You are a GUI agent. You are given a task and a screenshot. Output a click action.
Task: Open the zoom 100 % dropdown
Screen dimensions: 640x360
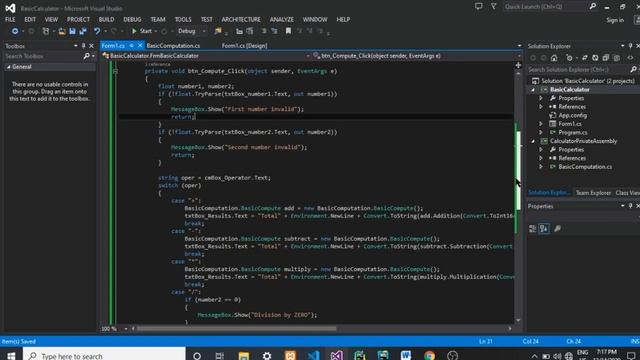(x=126, y=329)
